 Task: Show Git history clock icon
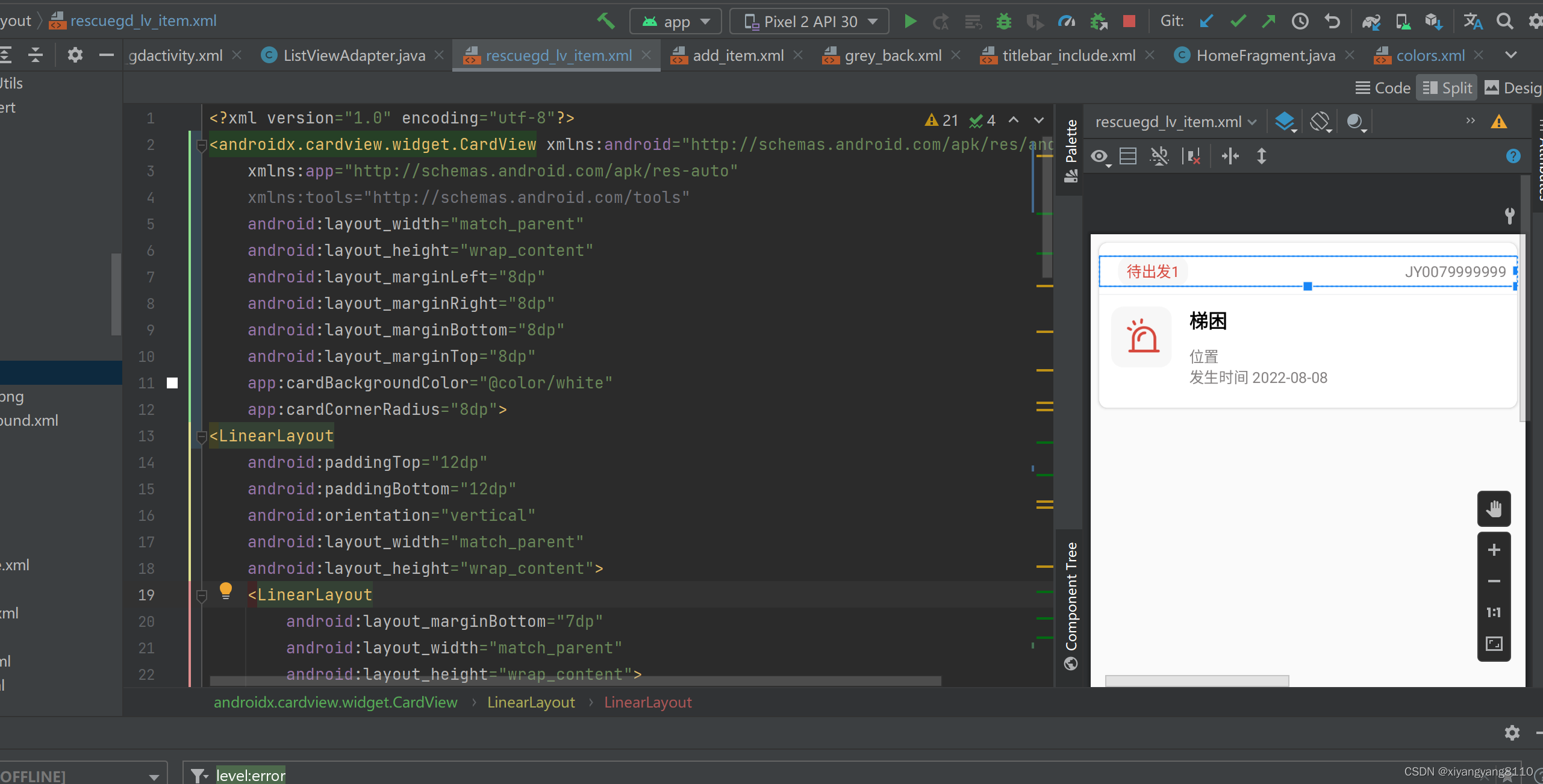(x=1300, y=22)
